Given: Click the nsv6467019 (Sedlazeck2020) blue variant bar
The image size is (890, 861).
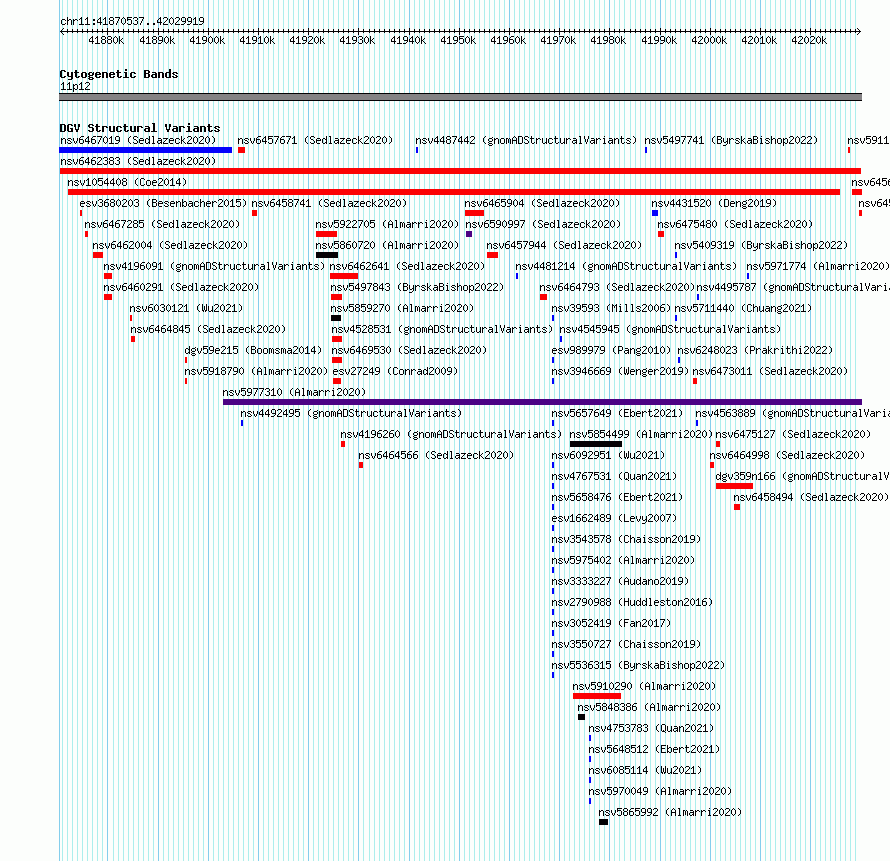Looking at the screenshot, I should [x=145, y=150].
